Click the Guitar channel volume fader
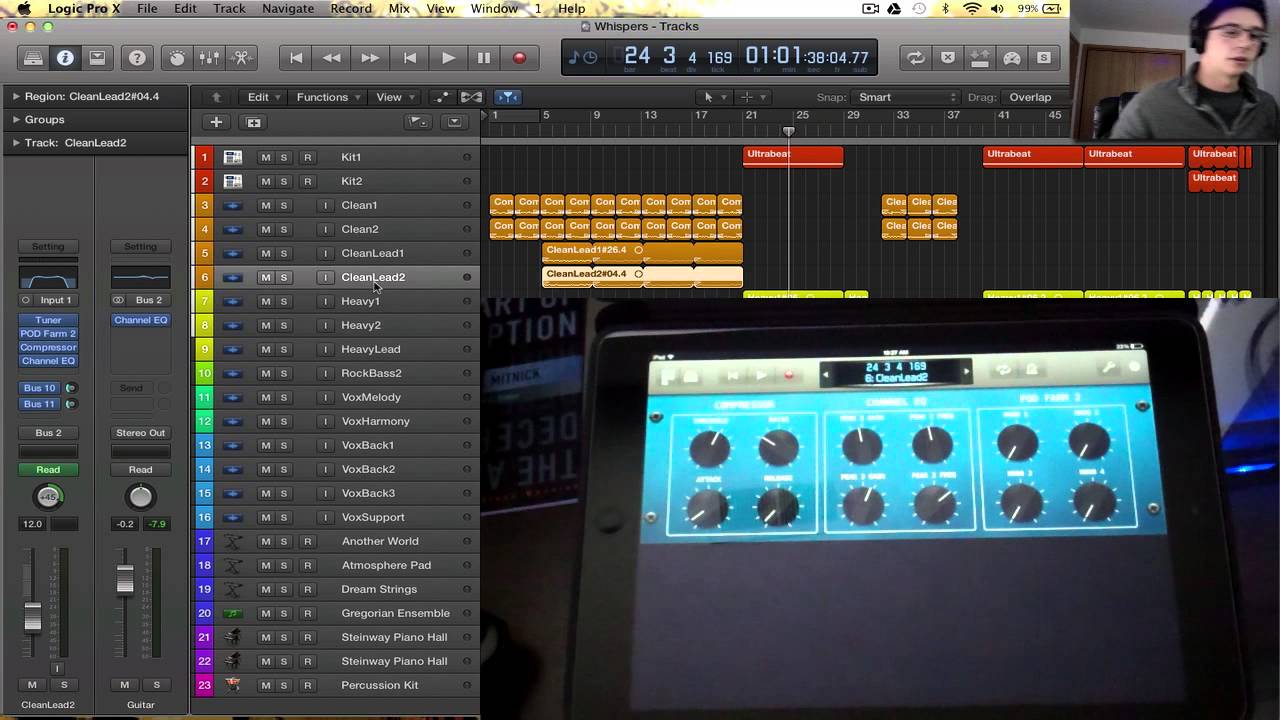Image resolution: width=1280 pixels, height=720 pixels. click(x=125, y=579)
